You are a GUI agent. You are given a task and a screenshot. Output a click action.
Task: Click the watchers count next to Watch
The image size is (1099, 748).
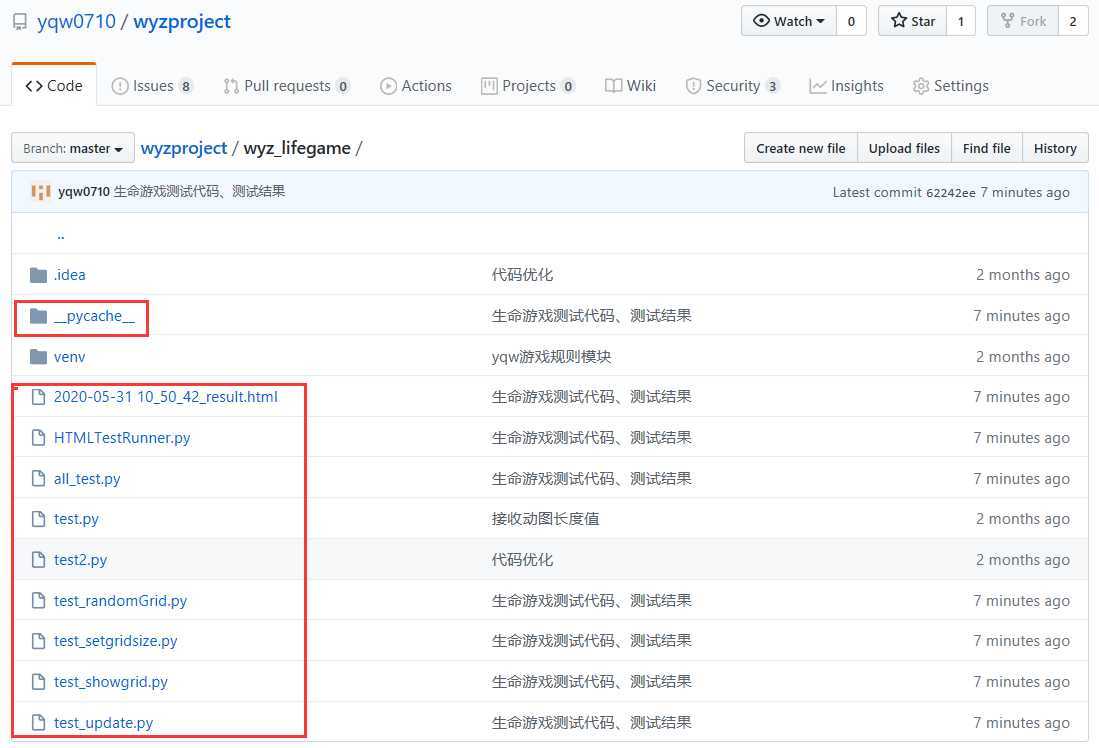tap(852, 21)
